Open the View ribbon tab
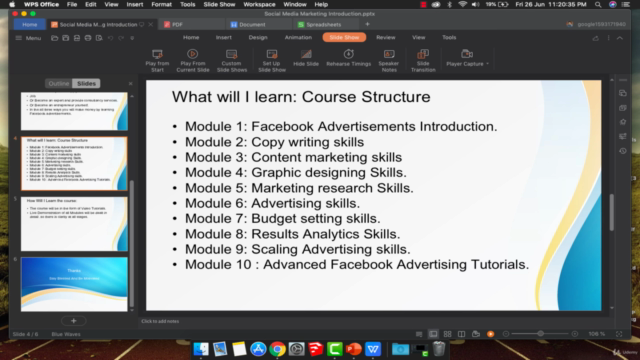640x360 pixels. click(418, 38)
